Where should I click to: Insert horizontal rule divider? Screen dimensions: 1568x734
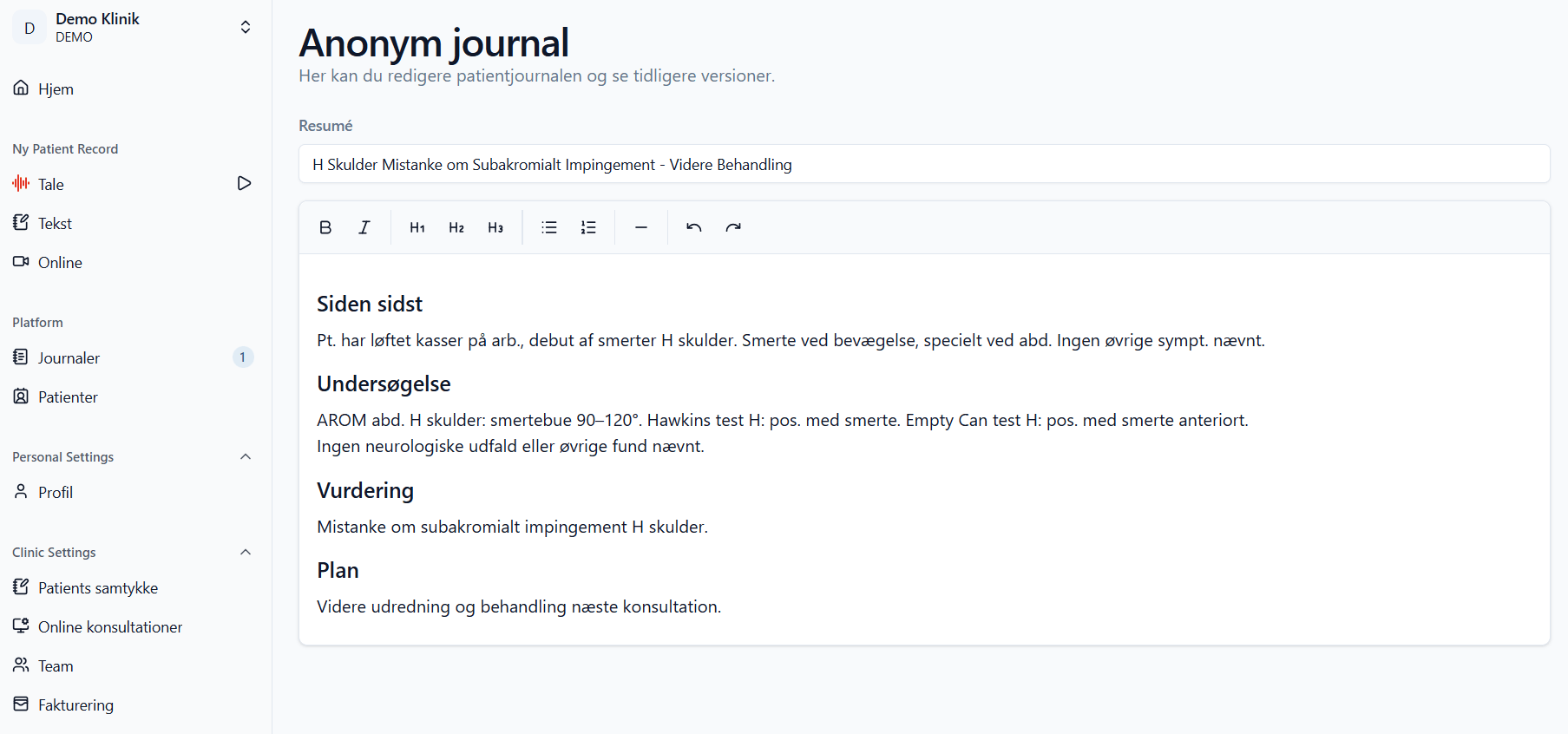(x=641, y=227)
